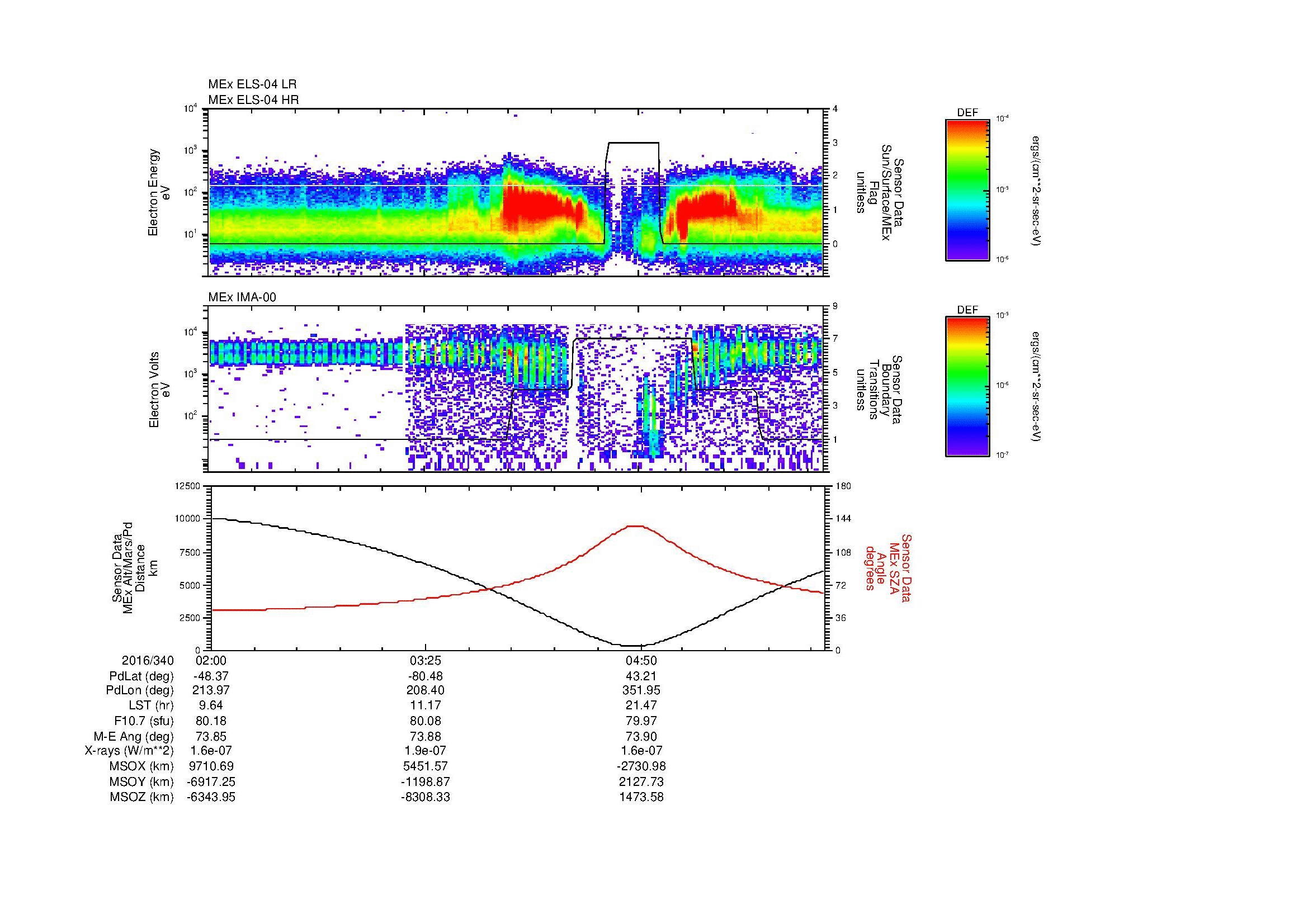The width and height of the screenshot is (1308, 924).
Task: Click the '2016/340' date label
Action: point(148,660)
